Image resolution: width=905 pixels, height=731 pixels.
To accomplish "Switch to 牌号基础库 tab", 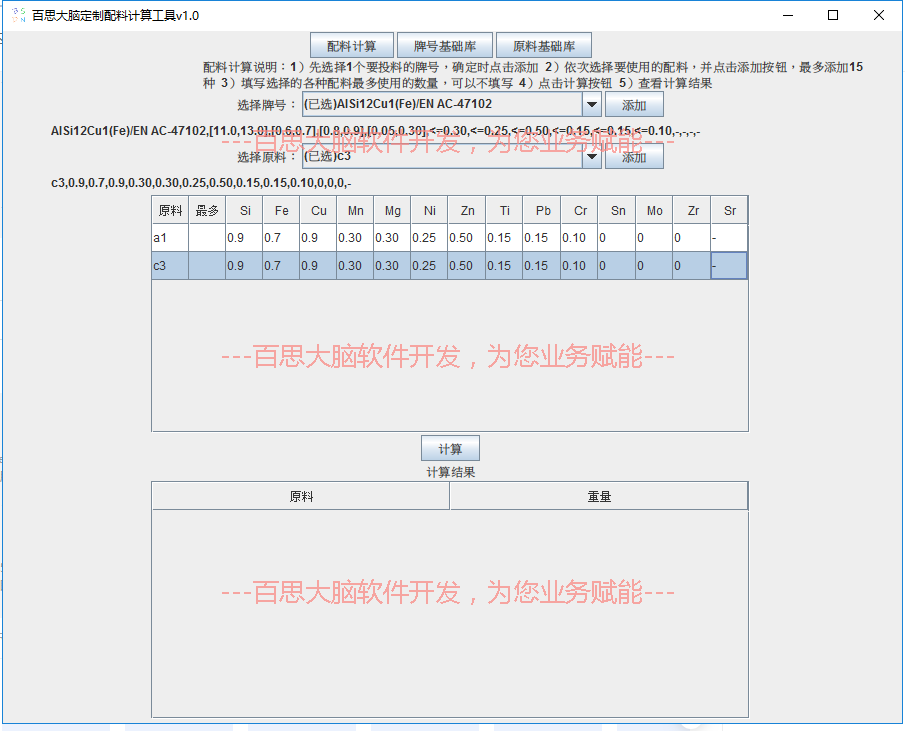I will point(444,46).
